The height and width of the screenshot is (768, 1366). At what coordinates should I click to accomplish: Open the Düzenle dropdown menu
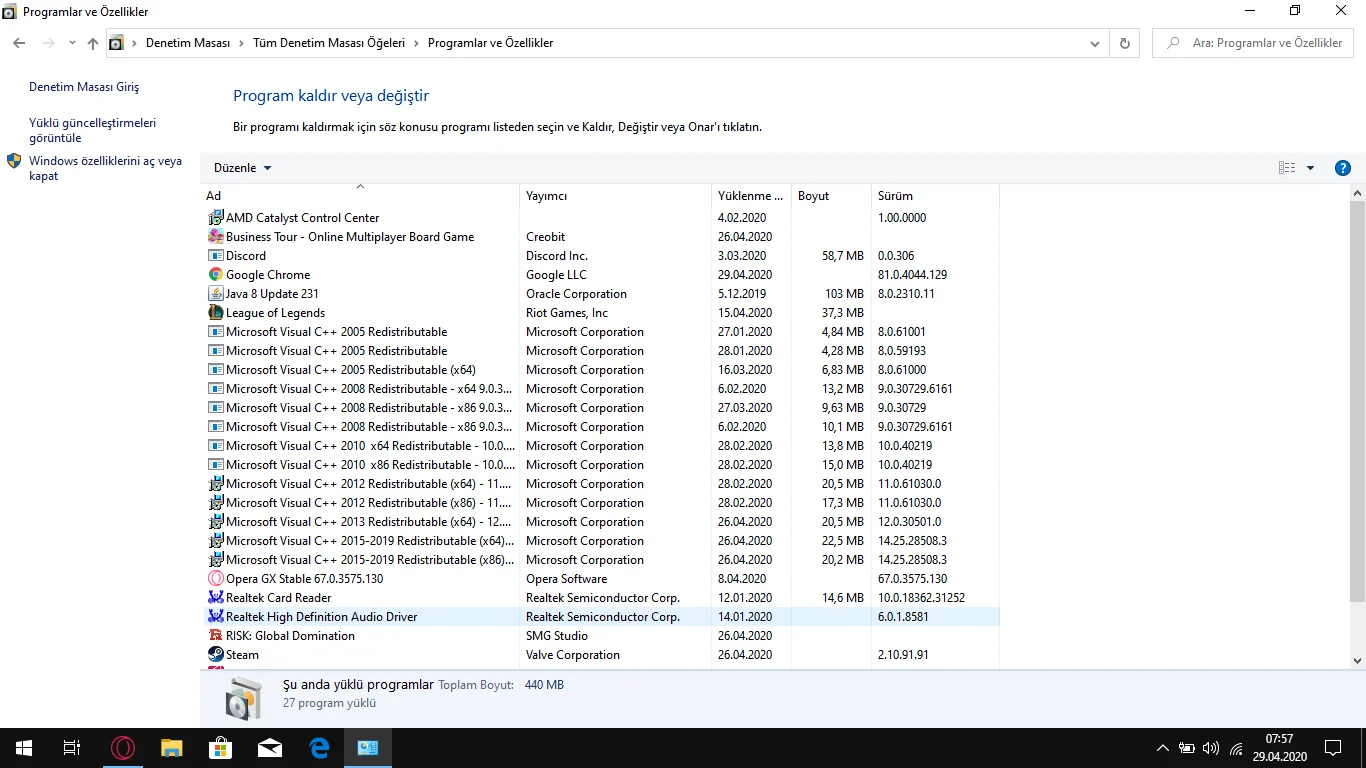[x=242, y=168]
